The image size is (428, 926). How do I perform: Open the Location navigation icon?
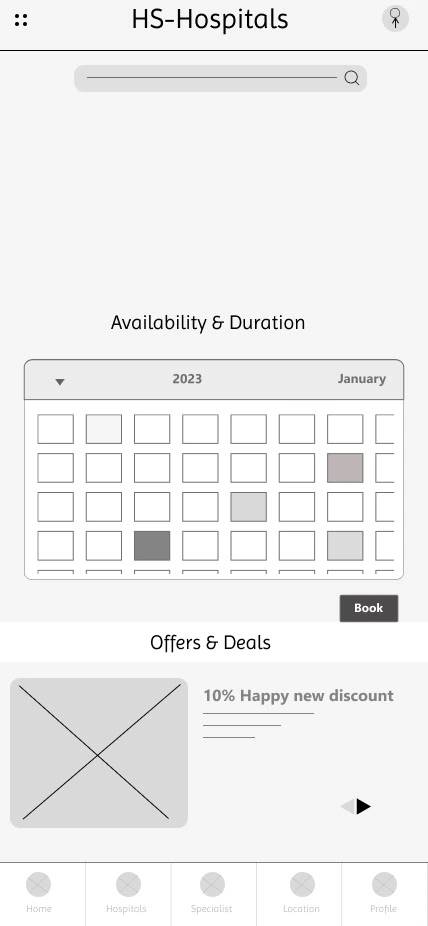(x=302, y=885)
